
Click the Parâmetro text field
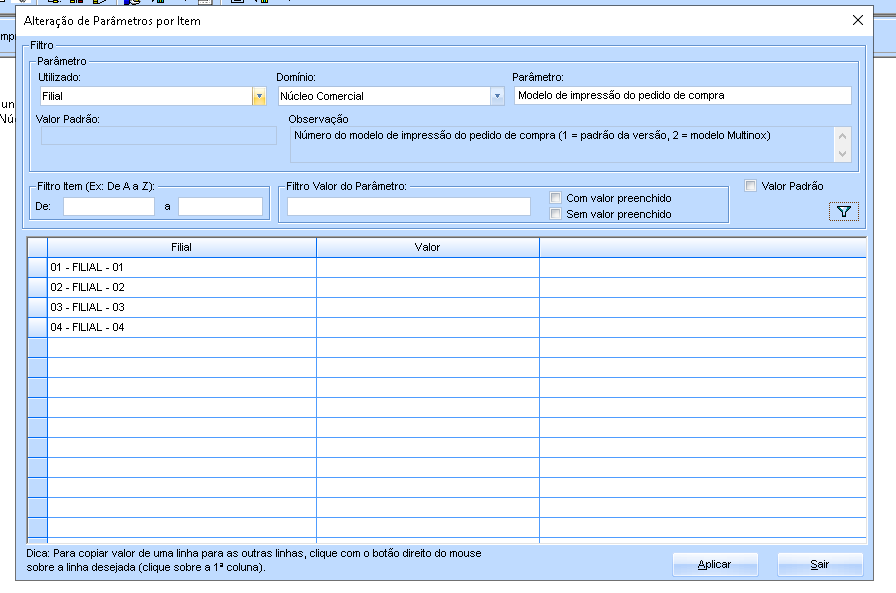coord(682,96)
